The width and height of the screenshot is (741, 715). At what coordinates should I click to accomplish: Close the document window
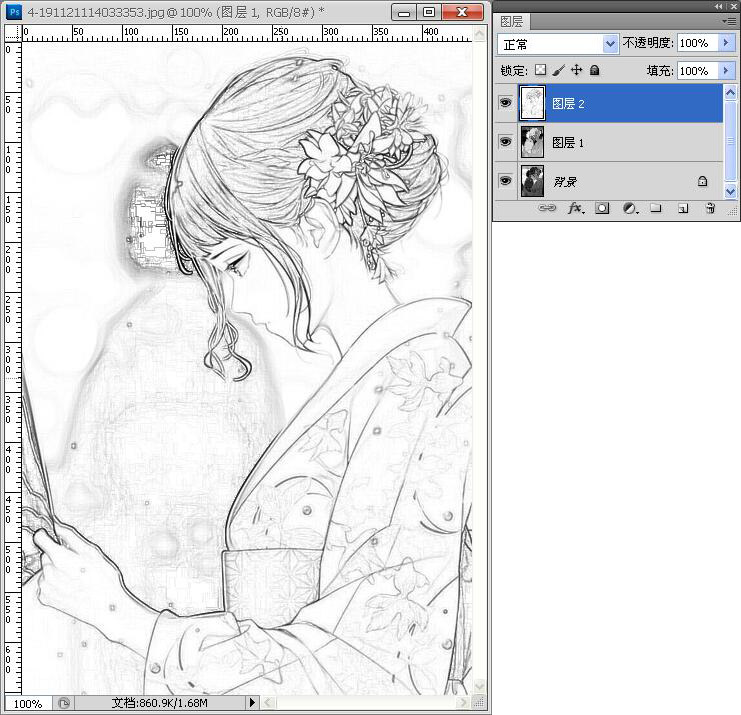462,12
